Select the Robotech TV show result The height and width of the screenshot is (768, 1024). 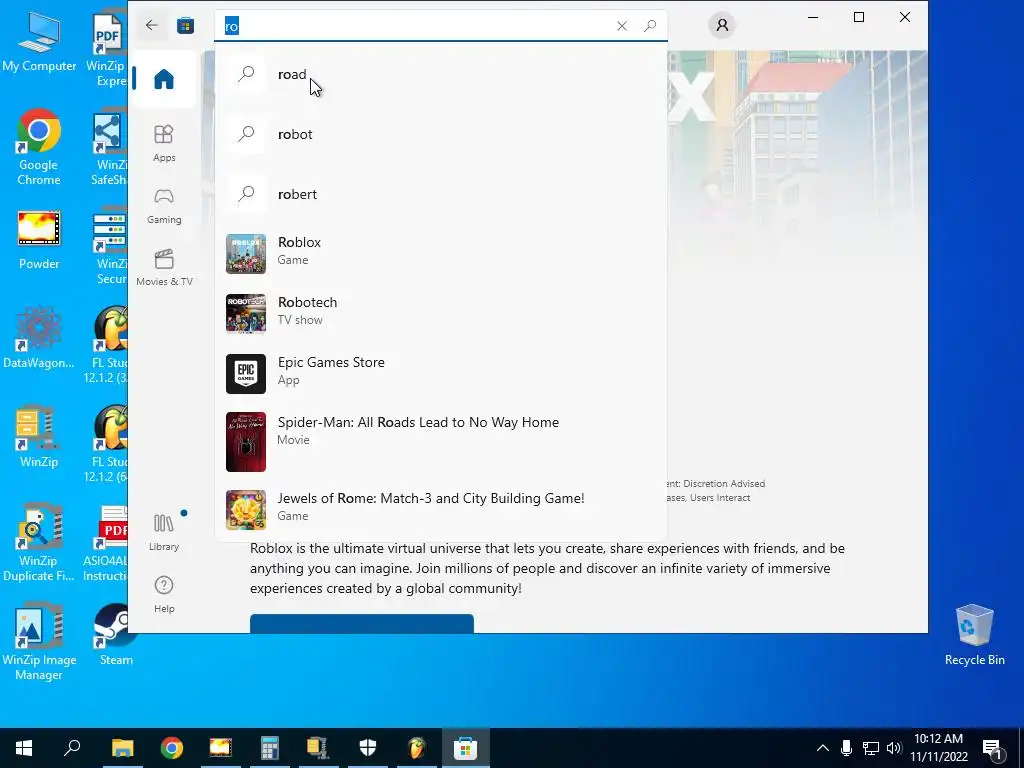click(441, 313)
